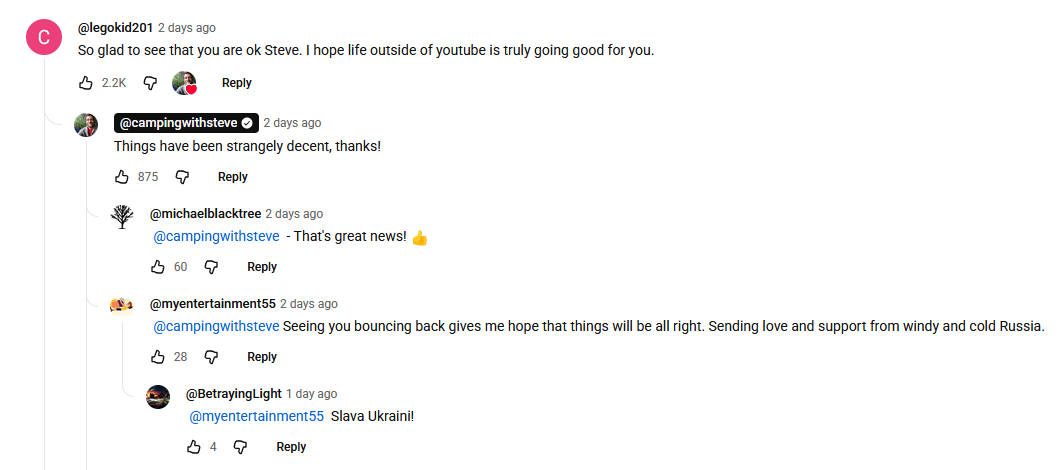Dislike @legokid201's top-level comment
The height and width of the screenshot is (470, 1061).
pyautogui.click(x=150, y=83)
